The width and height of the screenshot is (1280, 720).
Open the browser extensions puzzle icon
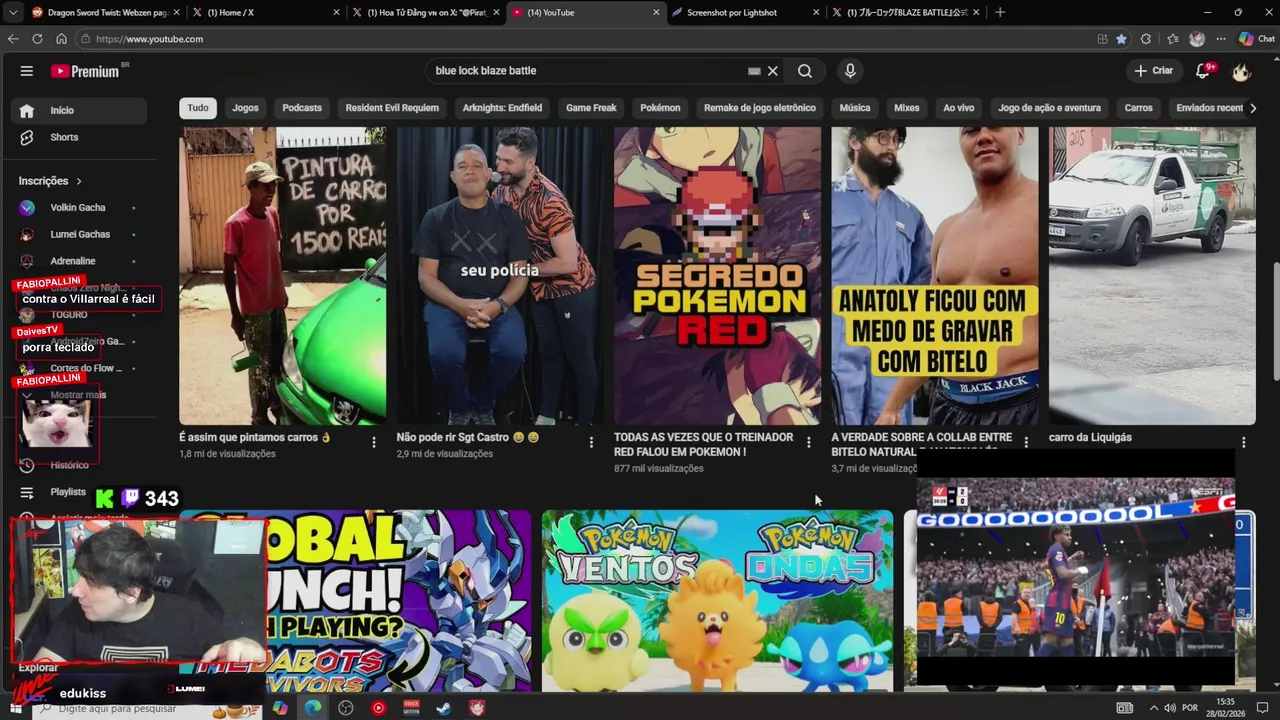(1146, 39)
